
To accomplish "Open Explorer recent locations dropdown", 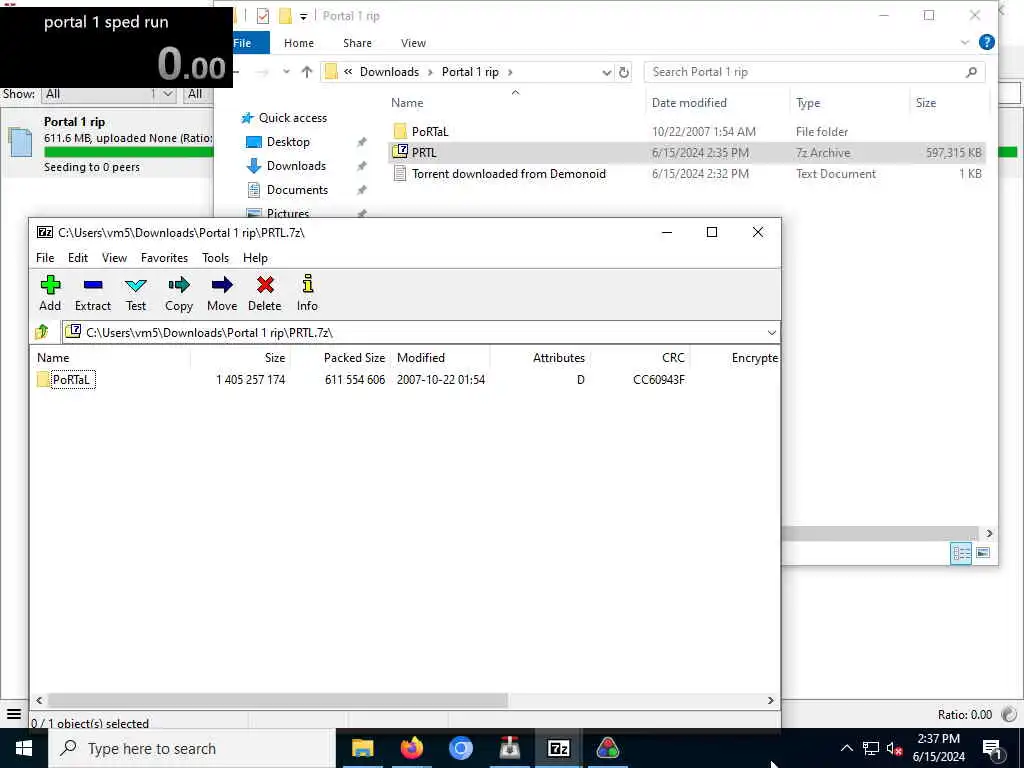I will (x=286, y=72).
